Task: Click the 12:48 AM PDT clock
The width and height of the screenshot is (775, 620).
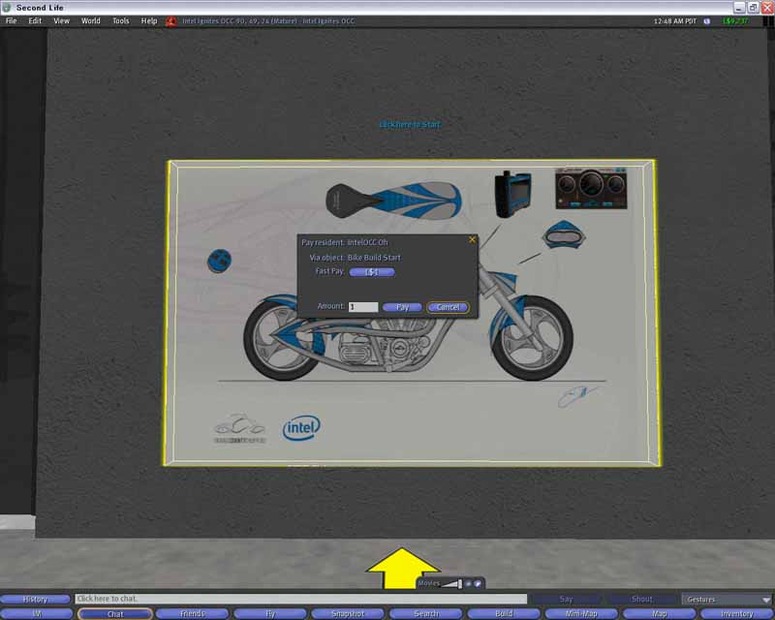Action: [x=675, y=21]
